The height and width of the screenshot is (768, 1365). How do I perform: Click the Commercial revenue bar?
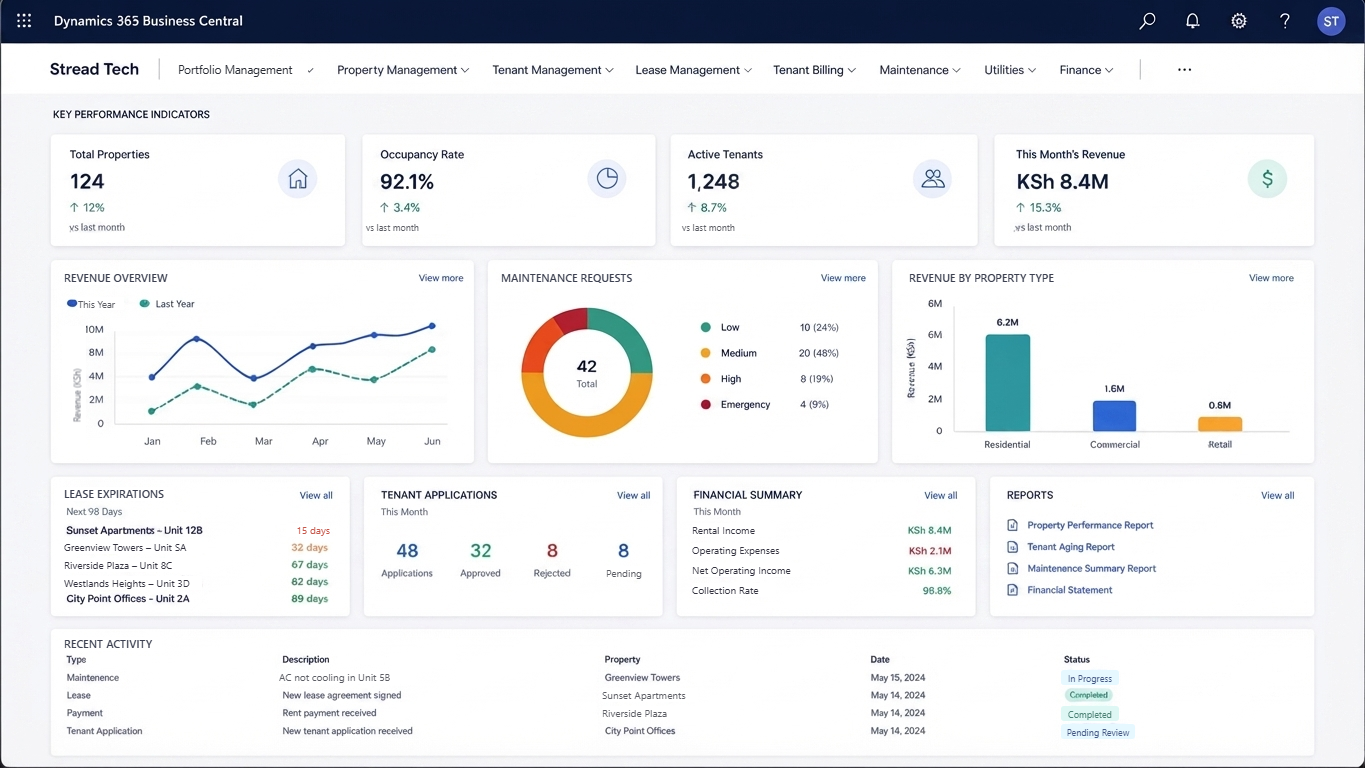(1114, 416)
